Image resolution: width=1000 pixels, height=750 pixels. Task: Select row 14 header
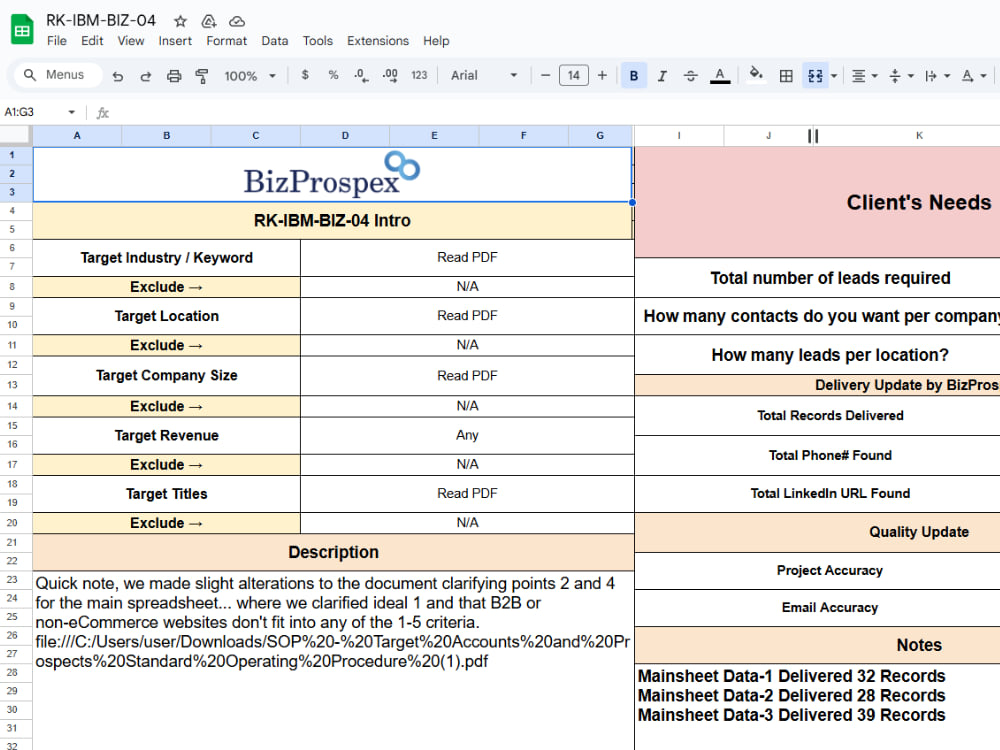click(12, 406)
